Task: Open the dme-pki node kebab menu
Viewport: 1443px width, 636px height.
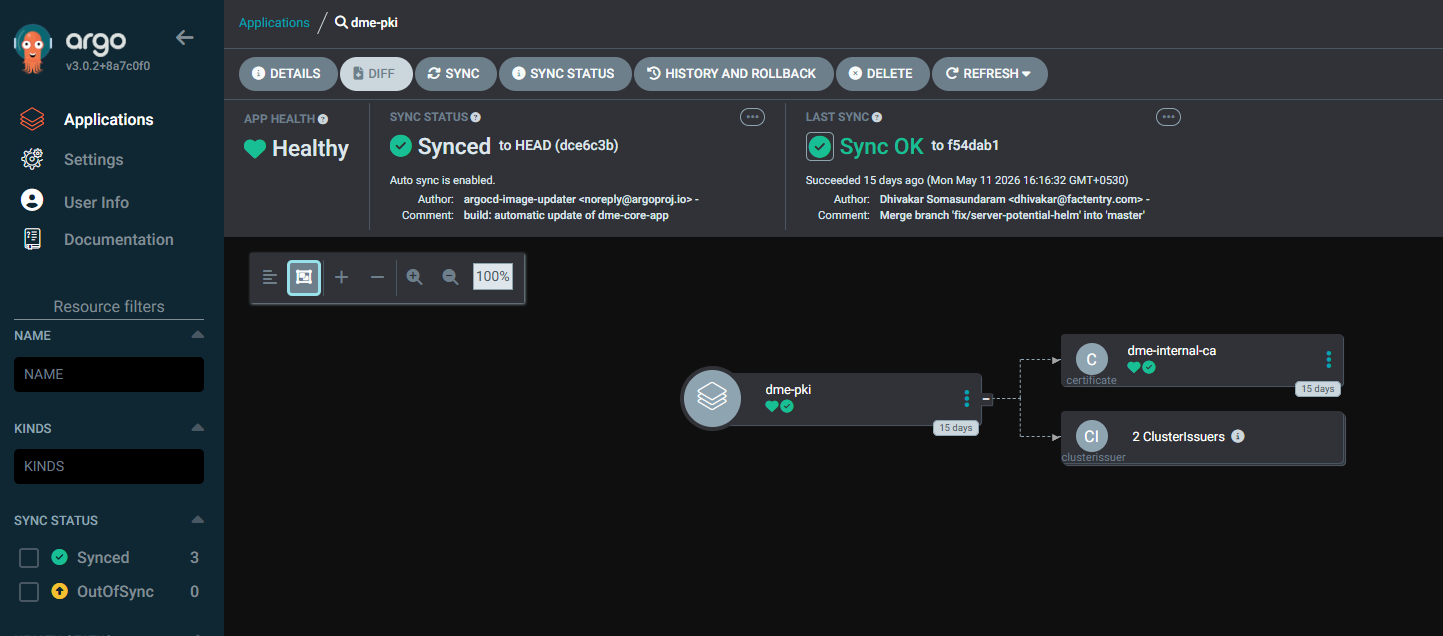Action: click(966, 399)
